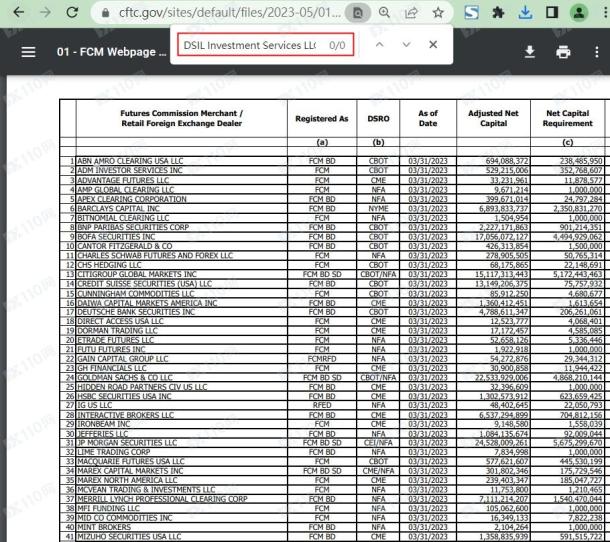Select the 'Net Capital Requirement' column header

tap(568, 118)
